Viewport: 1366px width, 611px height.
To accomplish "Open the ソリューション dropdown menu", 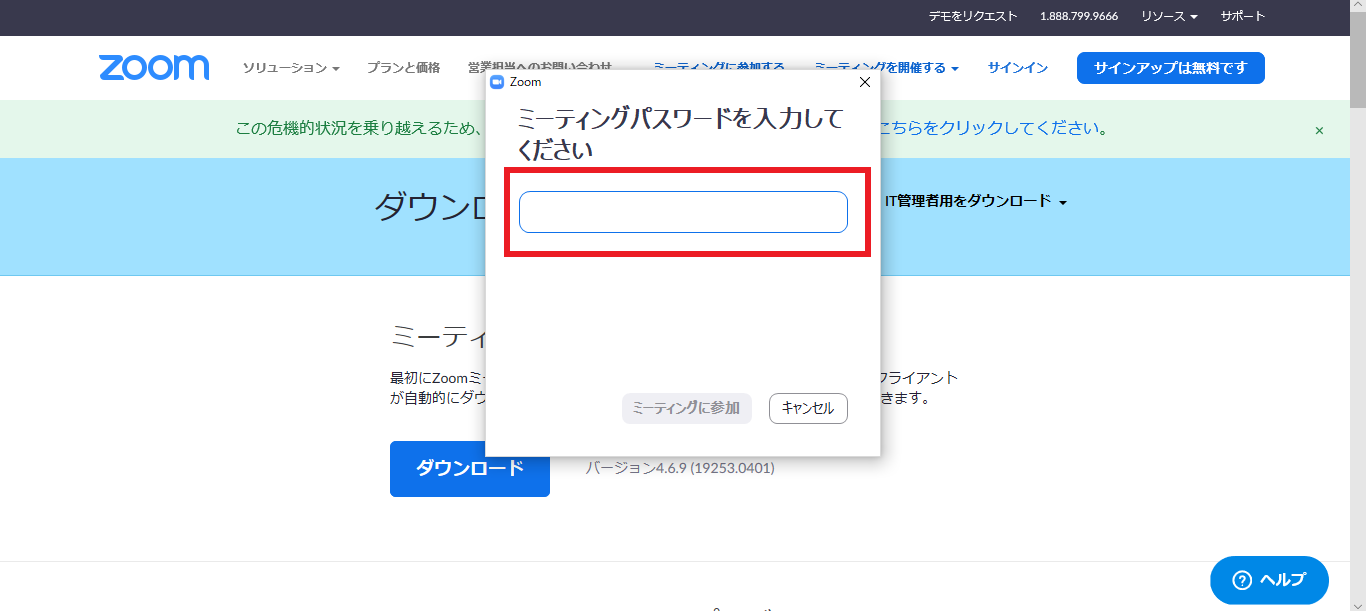I will coord(291,68).
